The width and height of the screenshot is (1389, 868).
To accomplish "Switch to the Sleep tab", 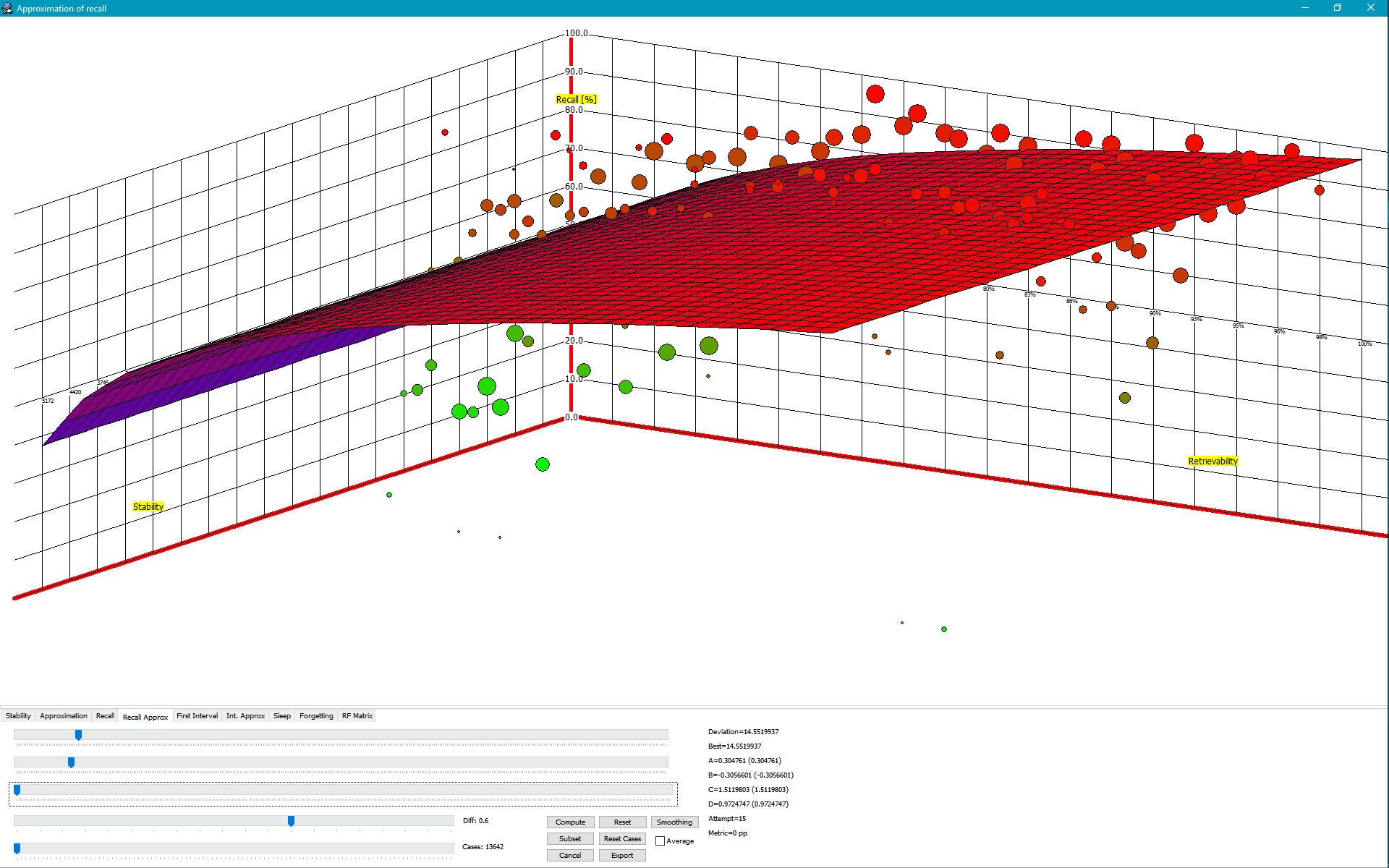I will coord(282,715).
